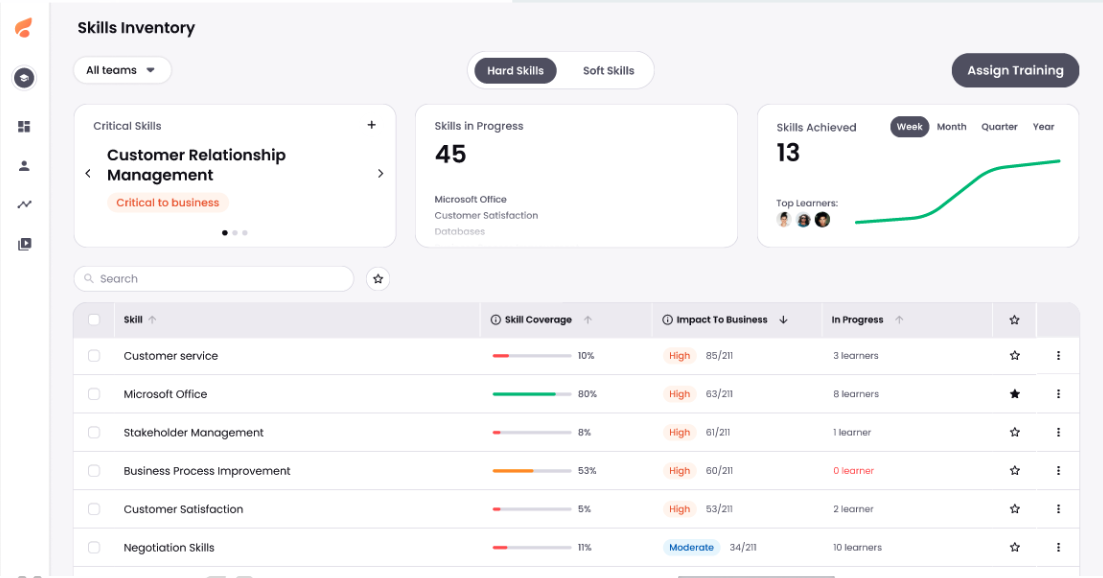Select the Month view for Skills Achieved
This screenshot has height=578, width=1103.
(x=951, y=127)
